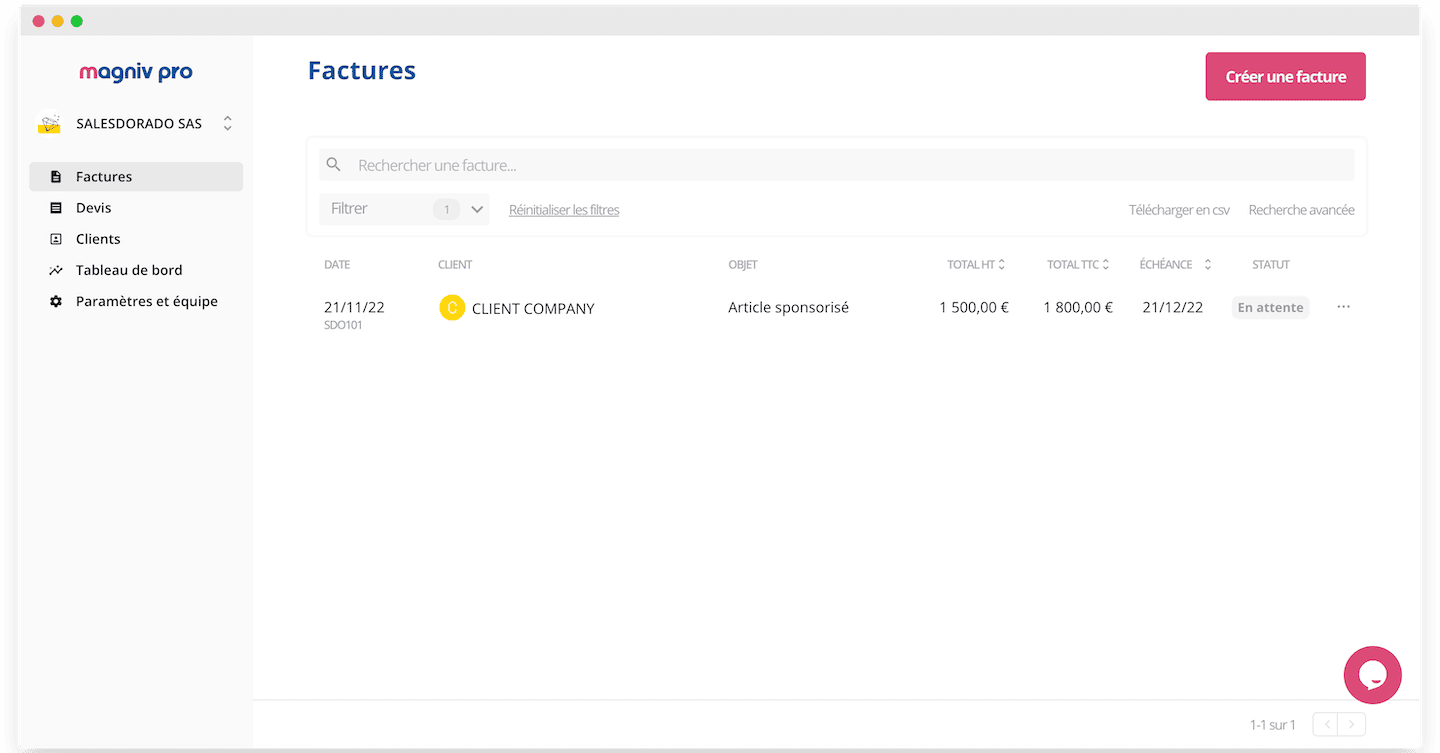Open the Filtrer dropdown
This screenshot has height=753, width=1440.
(404, 209)
